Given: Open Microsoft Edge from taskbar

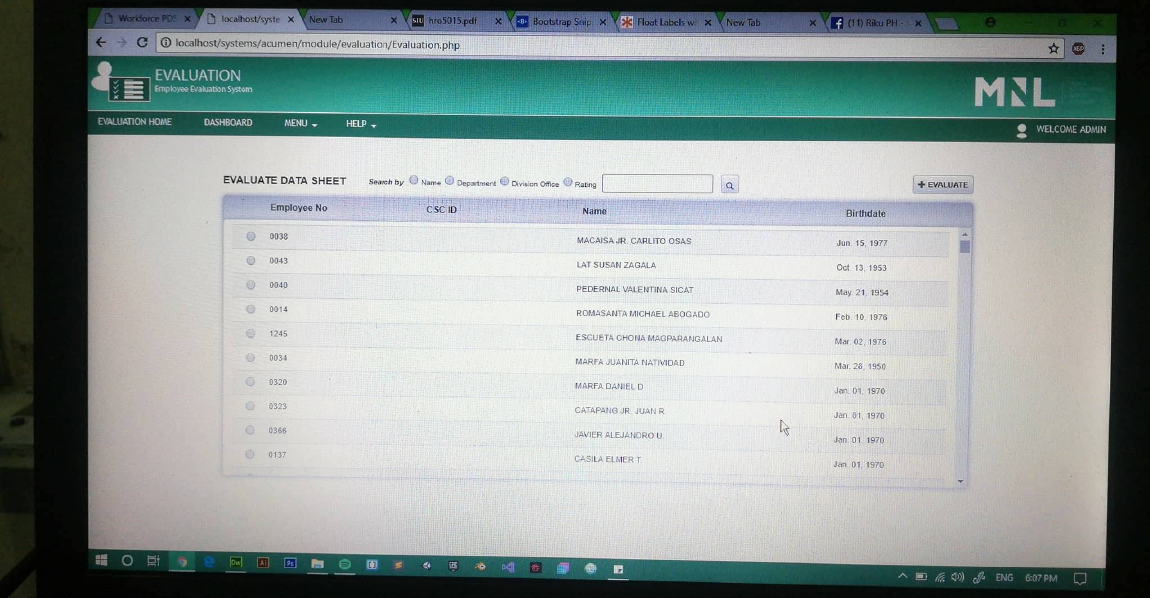Looking at the screenshot, I should [209, 561].
